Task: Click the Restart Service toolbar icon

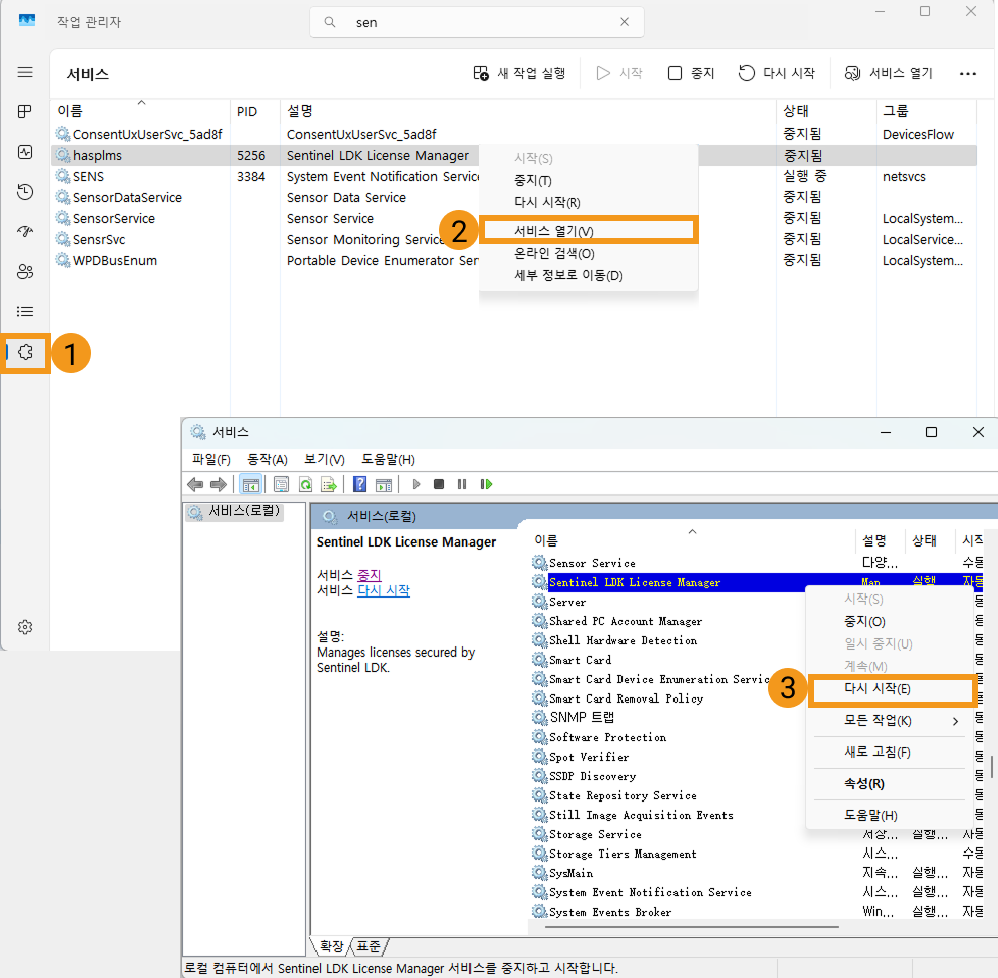Action: click(486, 485)
